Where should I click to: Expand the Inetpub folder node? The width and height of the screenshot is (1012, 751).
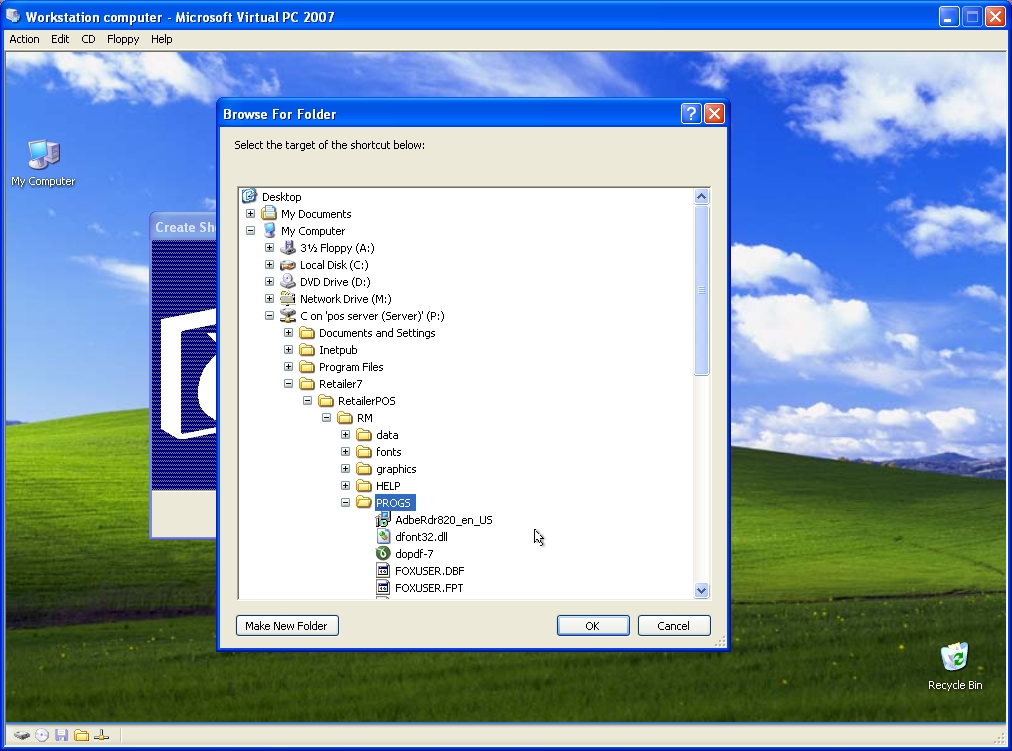(288, 350)
